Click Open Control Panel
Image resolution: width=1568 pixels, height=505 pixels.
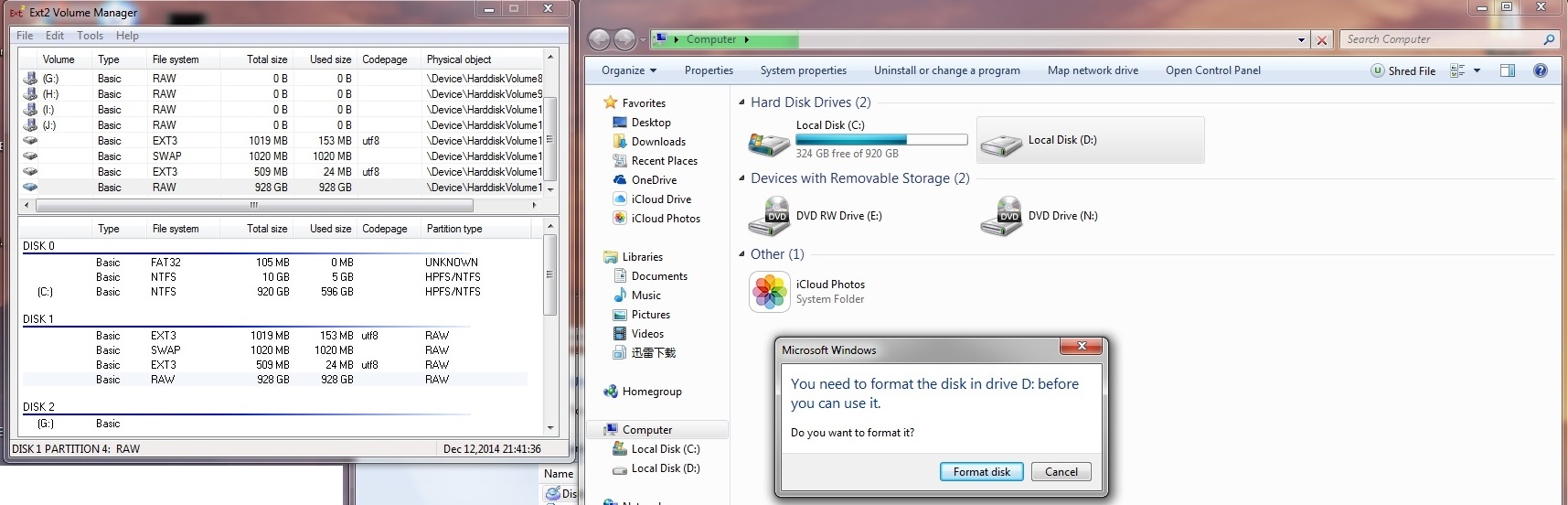(1213, 70)
